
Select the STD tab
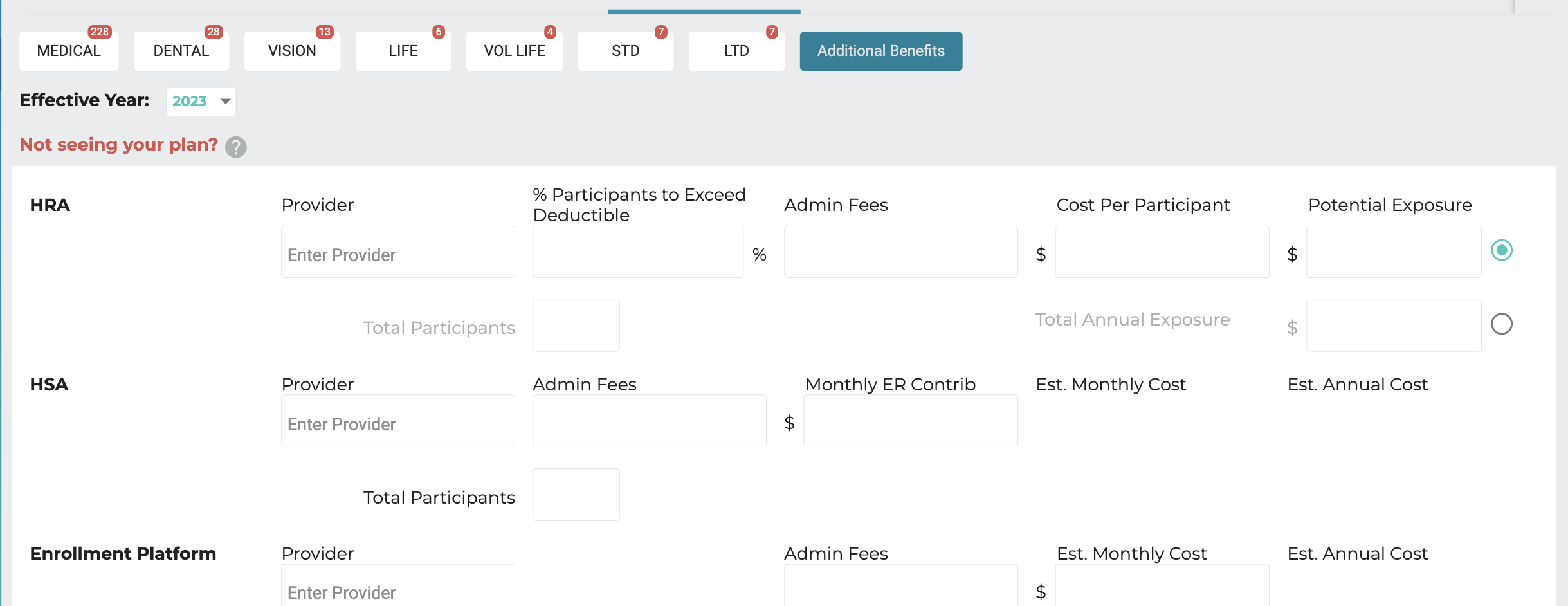(x=626, y=51)
